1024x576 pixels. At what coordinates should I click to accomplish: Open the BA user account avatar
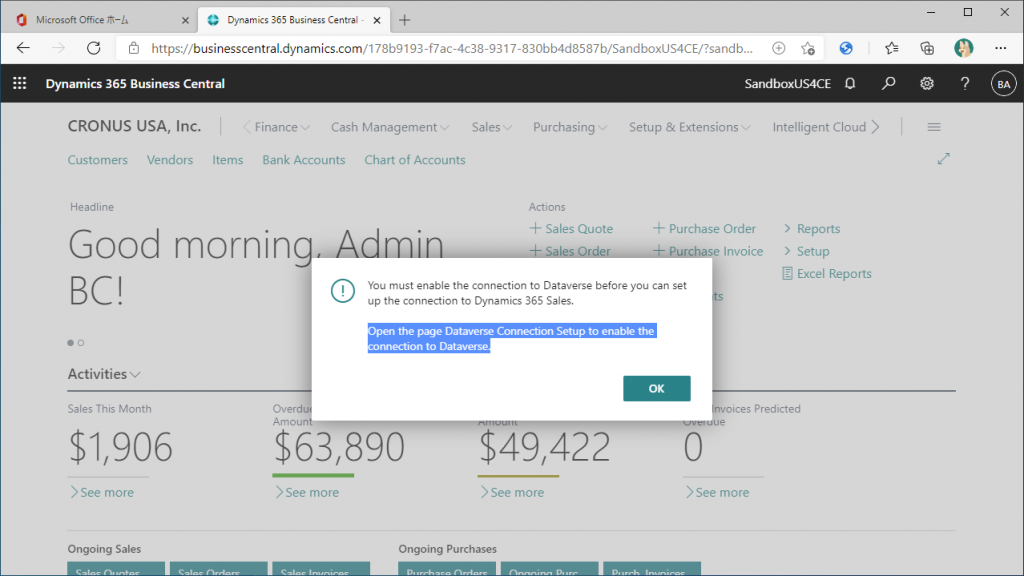coord(1003,84)
